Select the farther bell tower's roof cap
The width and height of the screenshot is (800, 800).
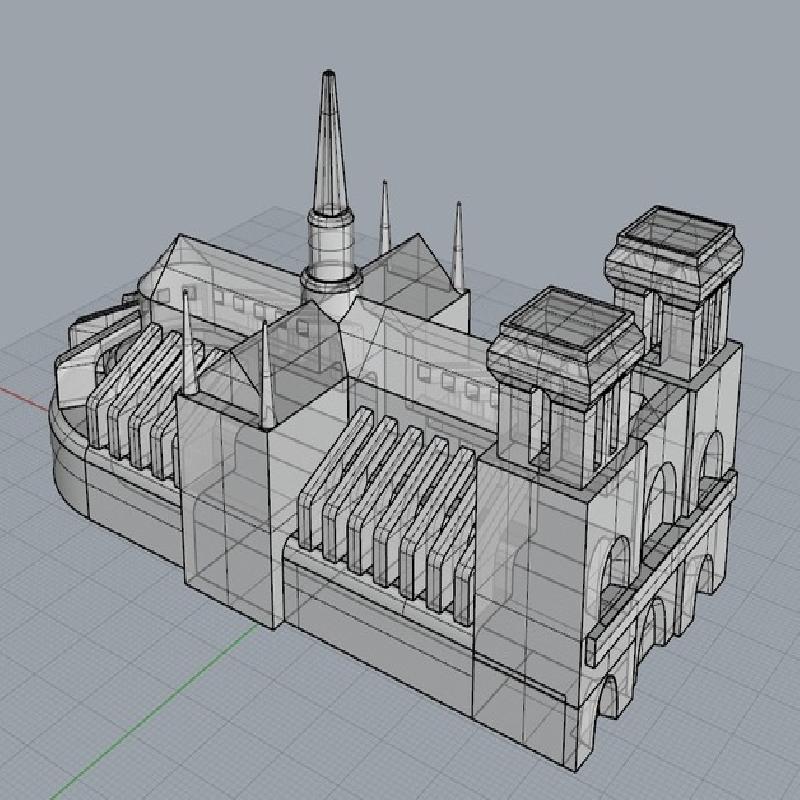[x=674, y=254]
